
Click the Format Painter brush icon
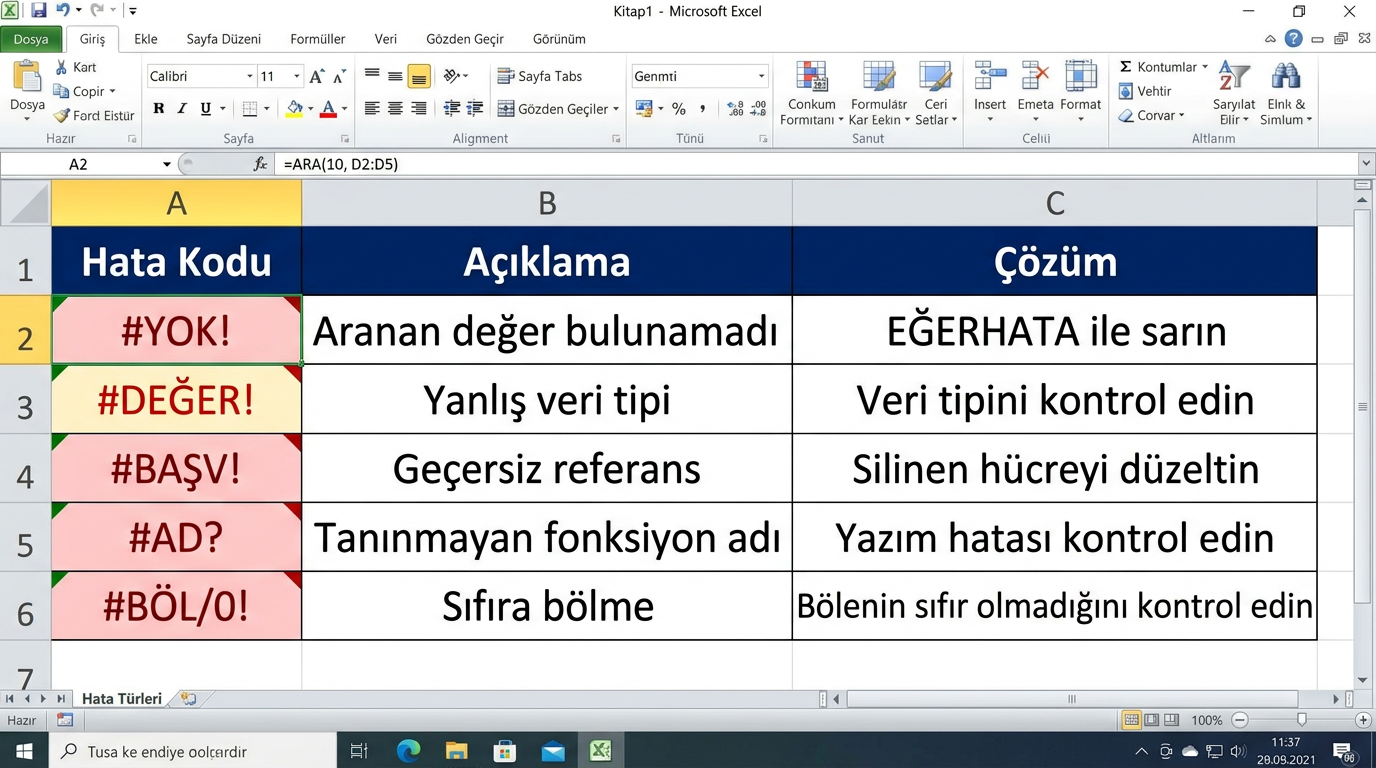click(x=62, y=116)
